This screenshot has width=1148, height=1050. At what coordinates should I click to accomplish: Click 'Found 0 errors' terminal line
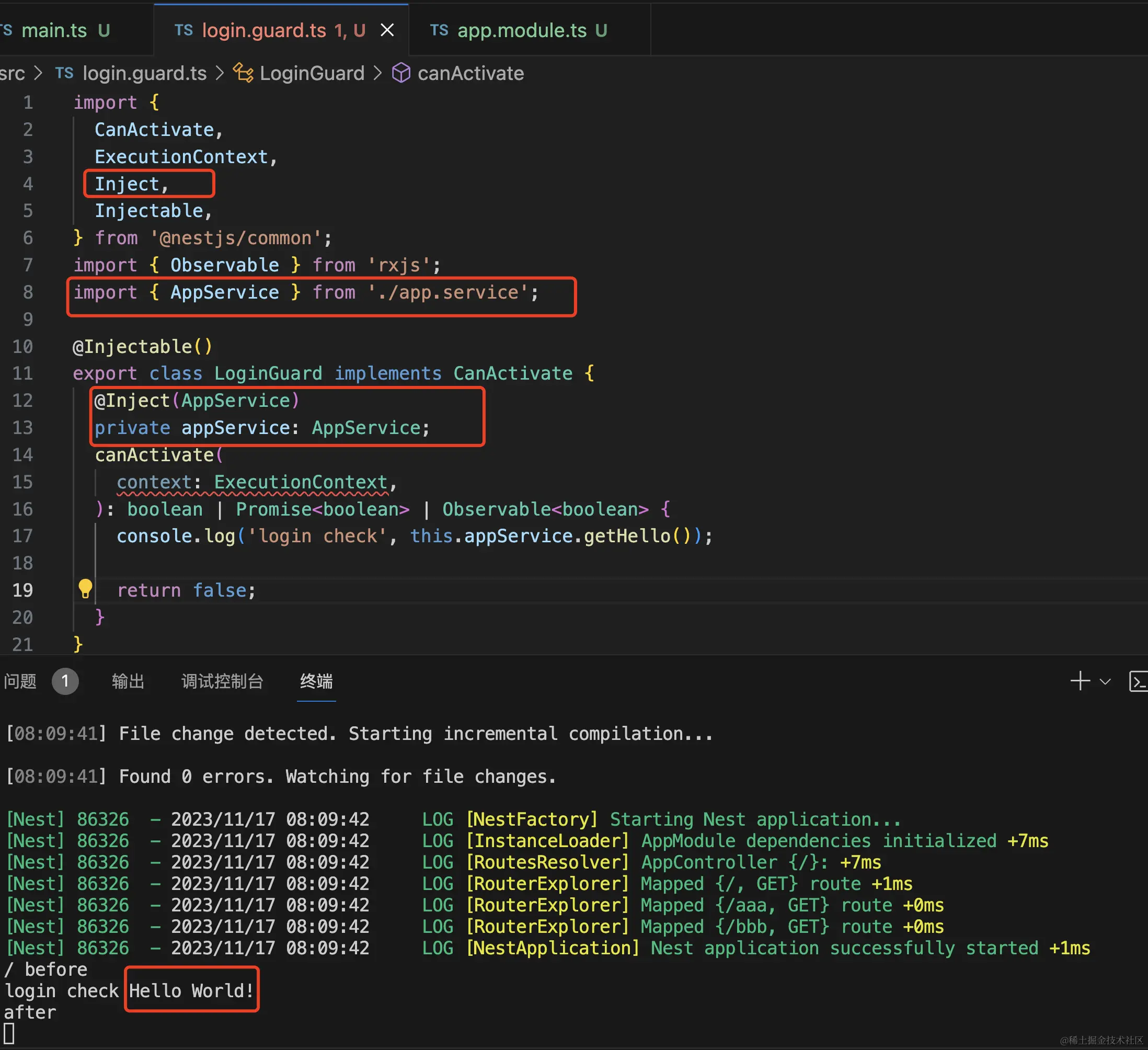click(281, 777)
